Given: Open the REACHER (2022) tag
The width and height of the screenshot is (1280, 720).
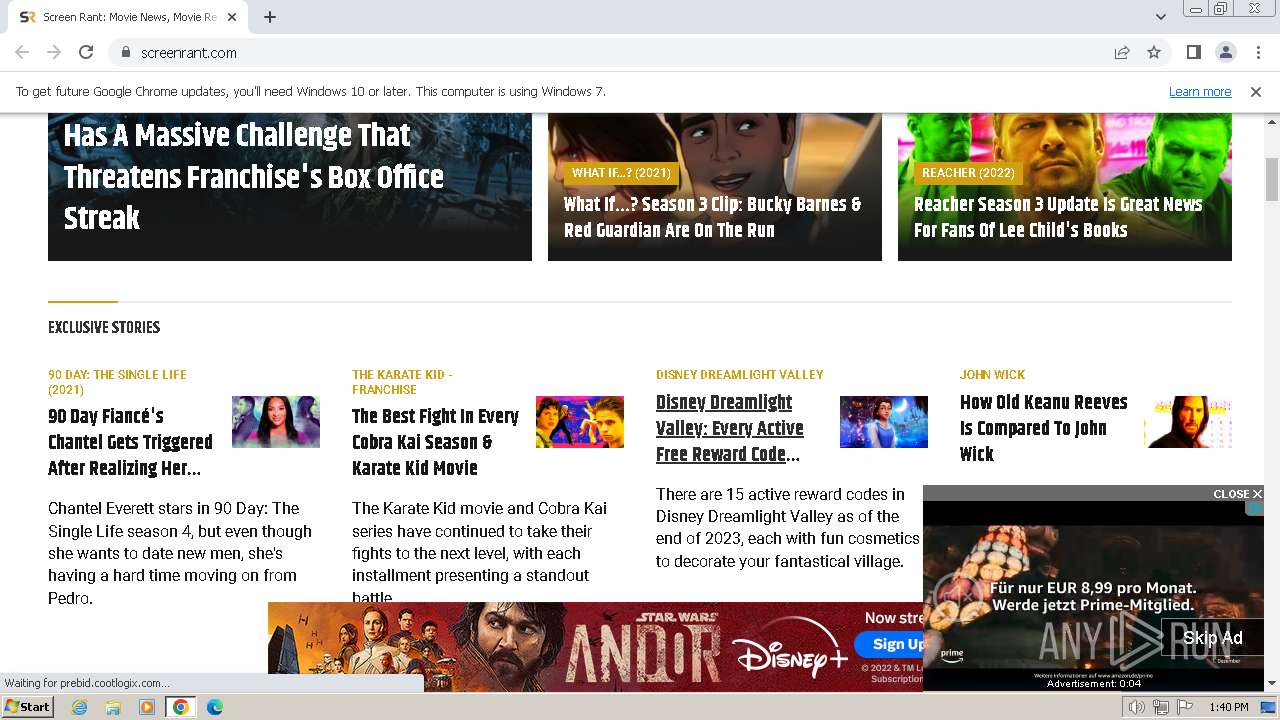Looking at the screenshot, I should pos(968,173).
